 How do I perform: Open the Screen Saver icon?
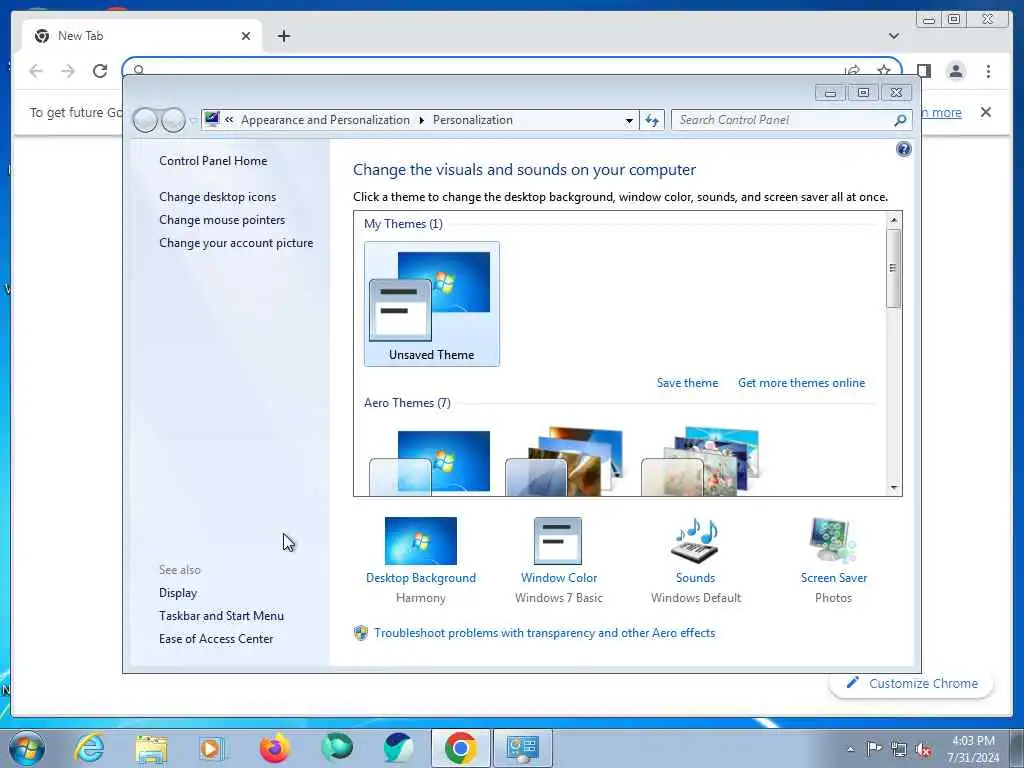click(x=833, y=541)
